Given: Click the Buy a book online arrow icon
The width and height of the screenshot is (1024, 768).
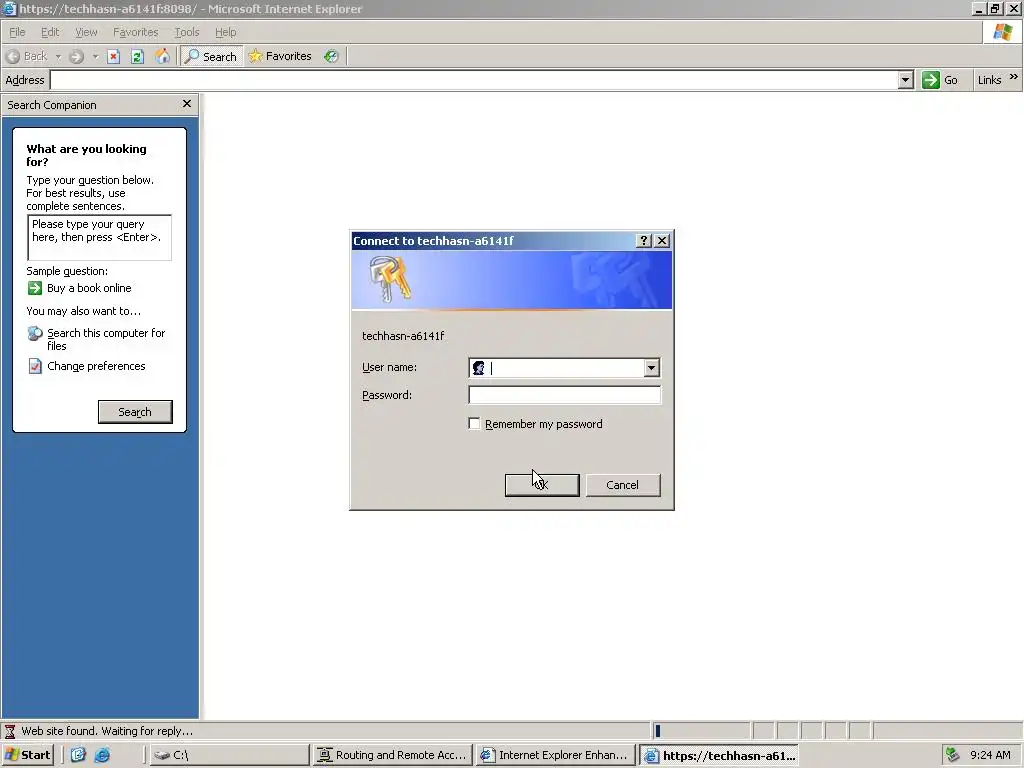Looking at the screenshot, I should point(35,288).
